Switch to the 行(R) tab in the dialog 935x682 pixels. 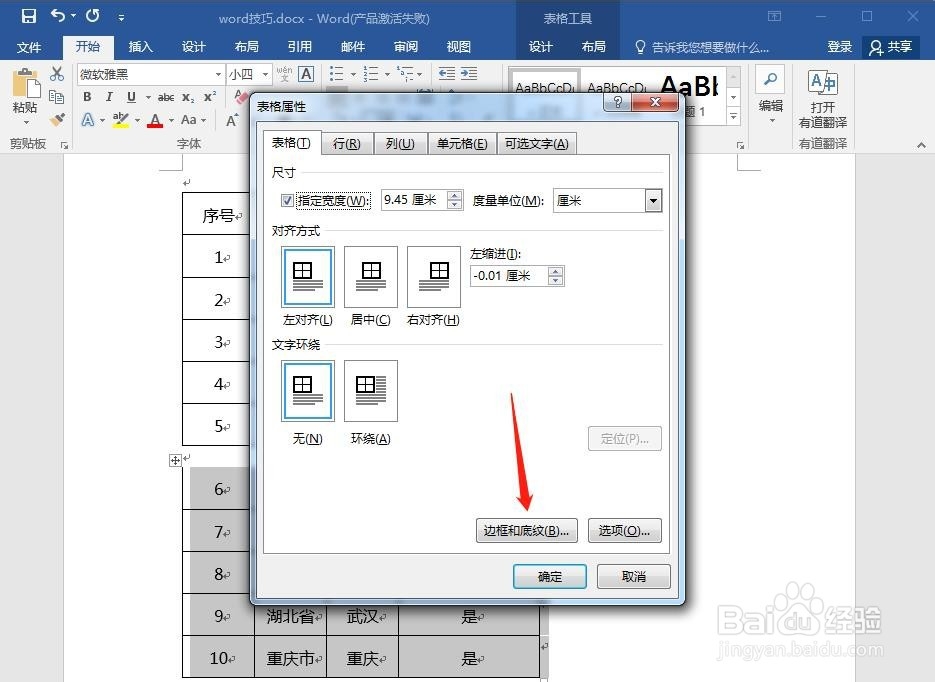pos(347,143)
